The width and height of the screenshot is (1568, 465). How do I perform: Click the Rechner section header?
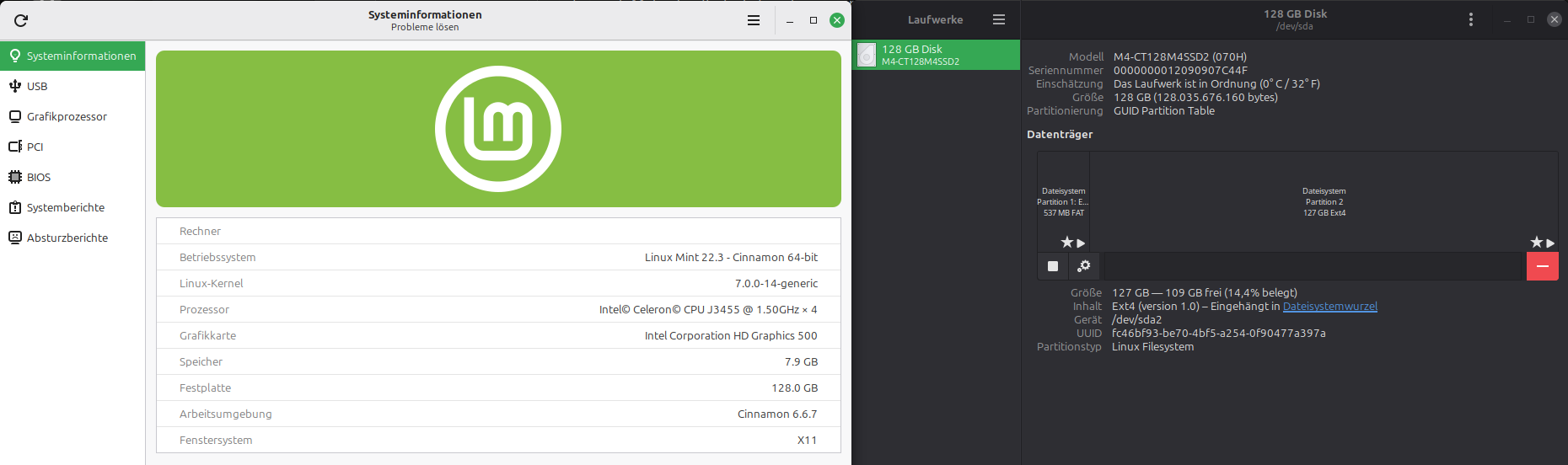coord(200,231)
